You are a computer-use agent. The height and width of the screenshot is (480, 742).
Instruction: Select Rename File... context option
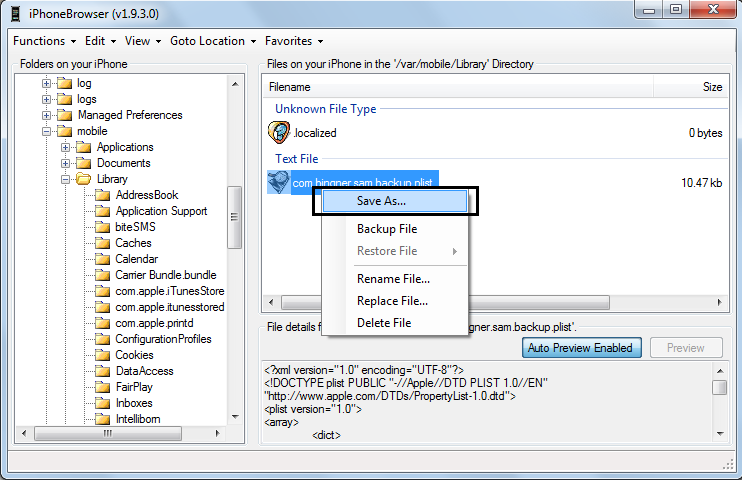[x=395, y=279]
